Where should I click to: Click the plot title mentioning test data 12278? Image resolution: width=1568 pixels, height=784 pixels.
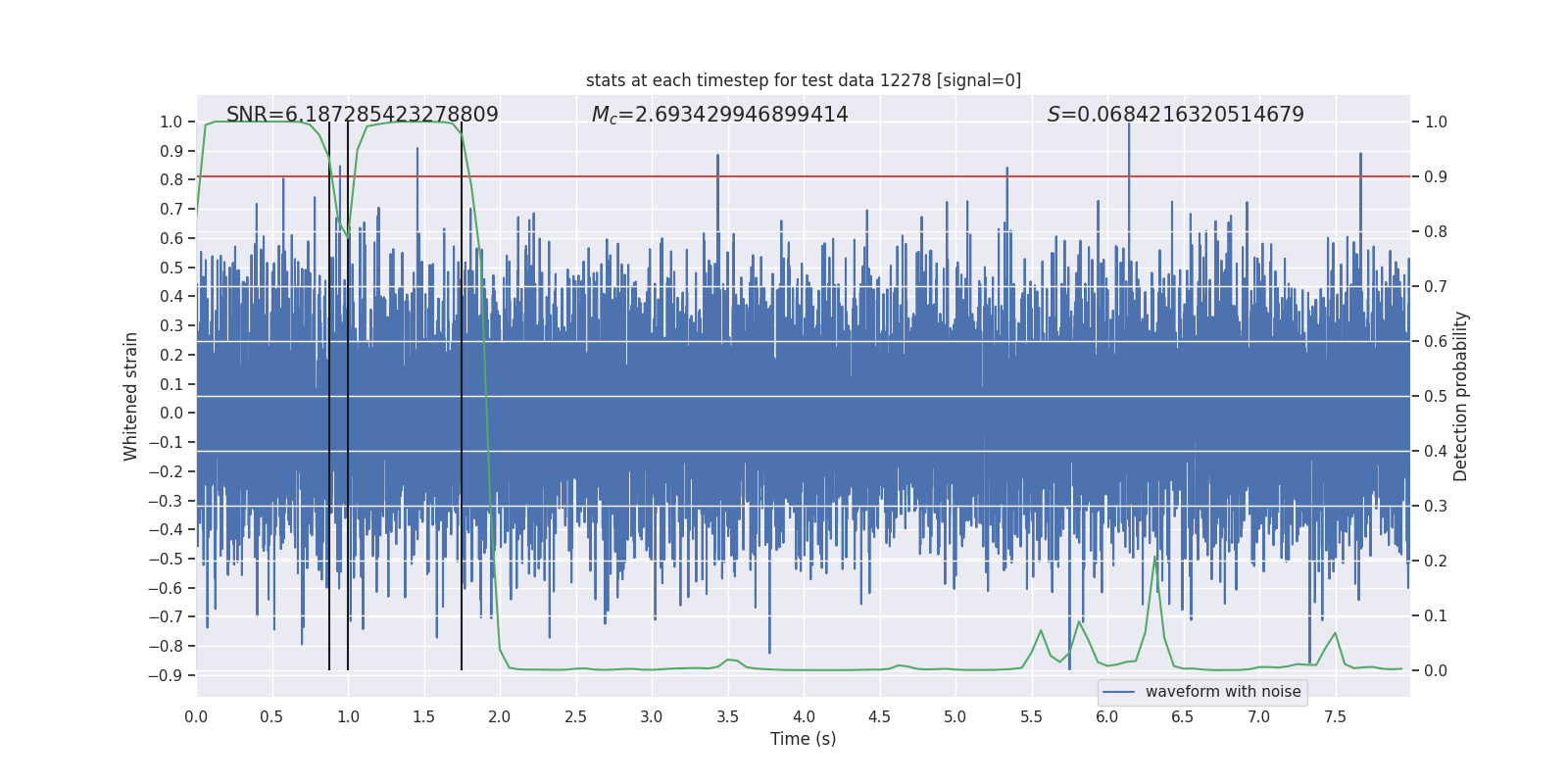coord(803,80)
